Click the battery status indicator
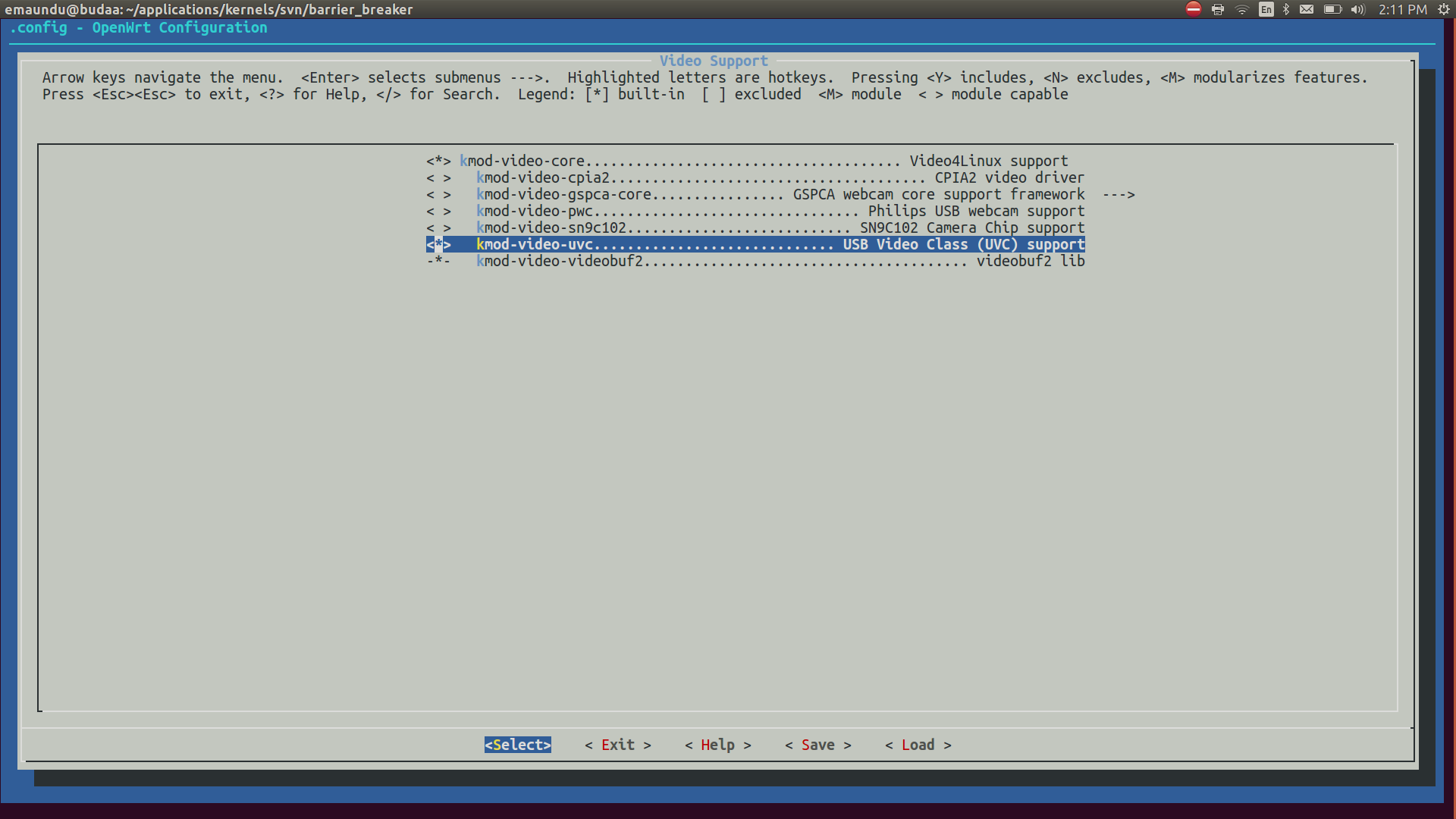This screenshot has height=819, width=1456. [1332, 9]
